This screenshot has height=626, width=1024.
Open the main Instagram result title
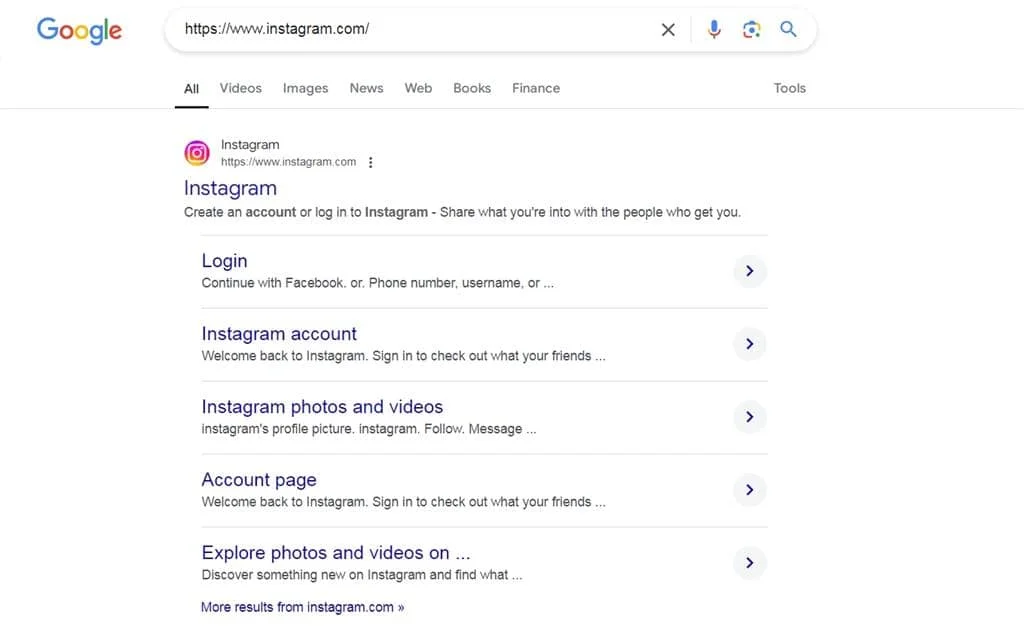tap(230, 188)
